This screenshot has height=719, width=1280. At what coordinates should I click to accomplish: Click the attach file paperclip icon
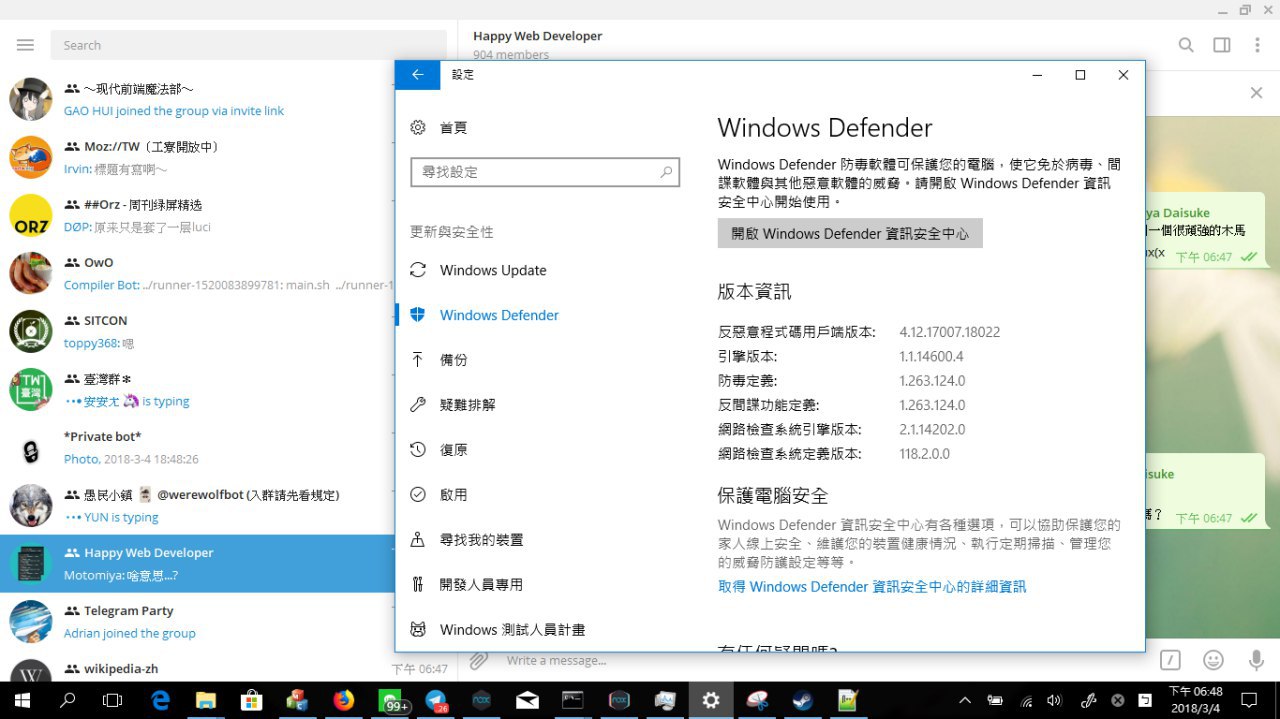pos(479,660)
